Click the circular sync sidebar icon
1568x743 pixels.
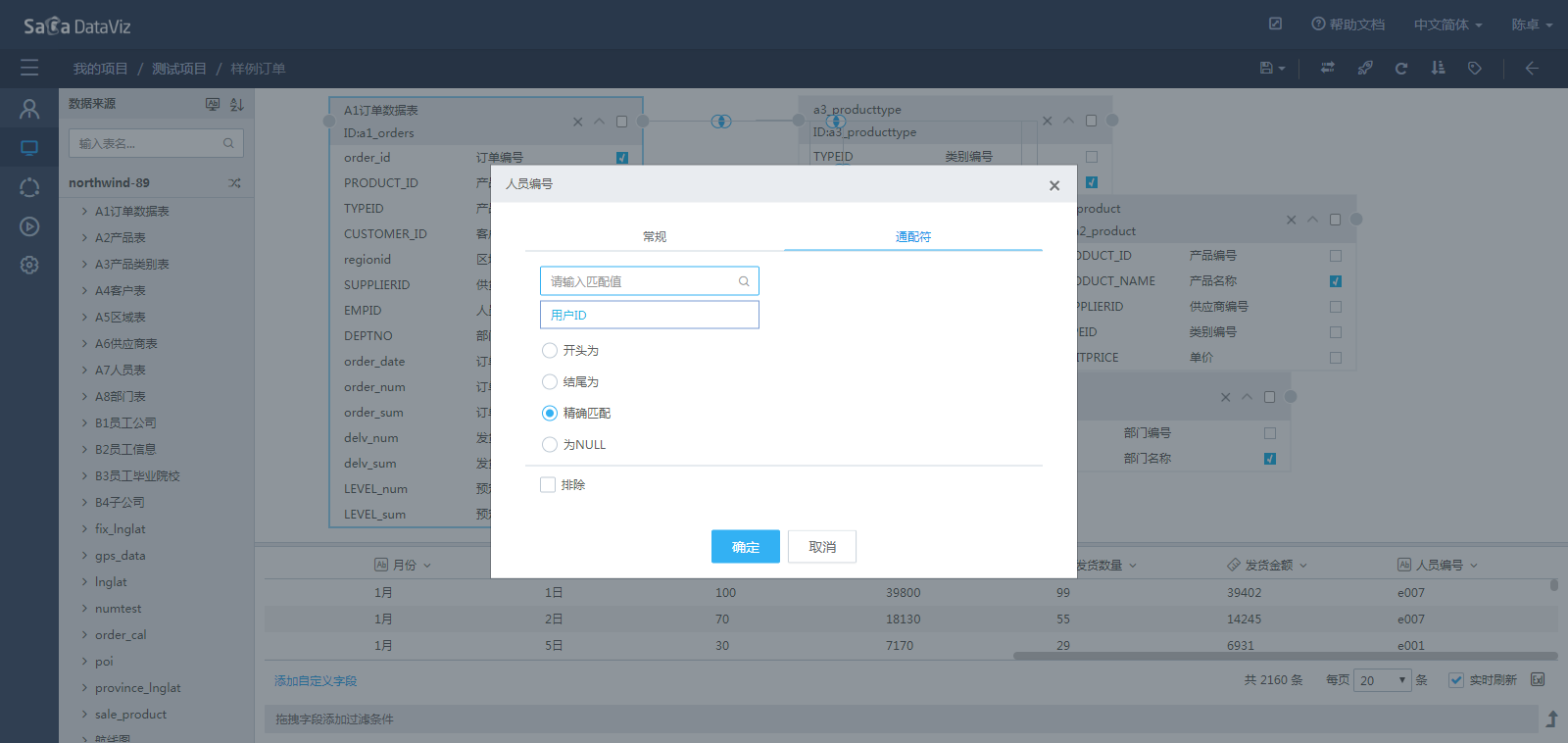click(29, 187)
